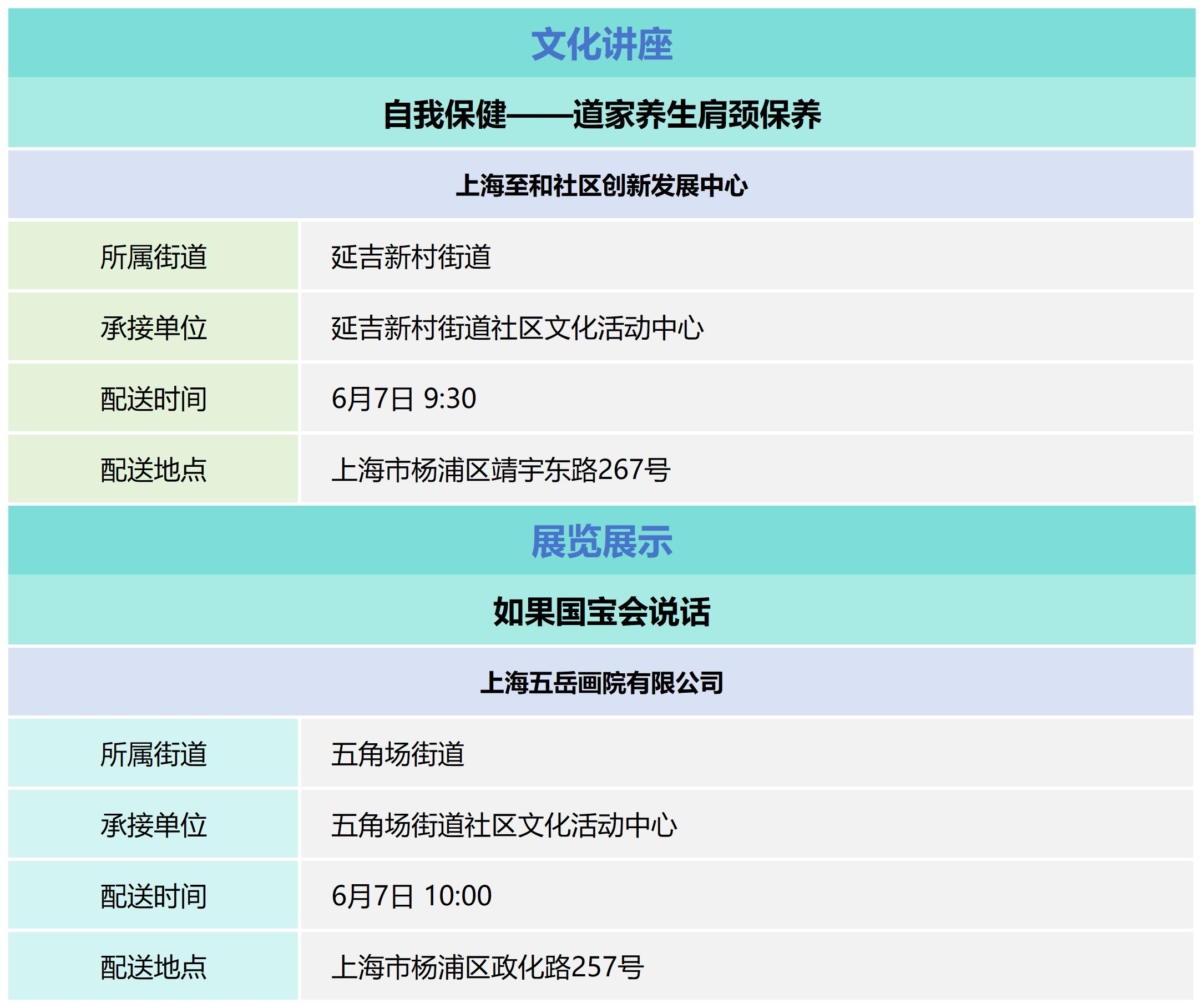Click the 上海市杨浦区政化路257号 address
The image size is (1204, 1008).
point(487,967)
